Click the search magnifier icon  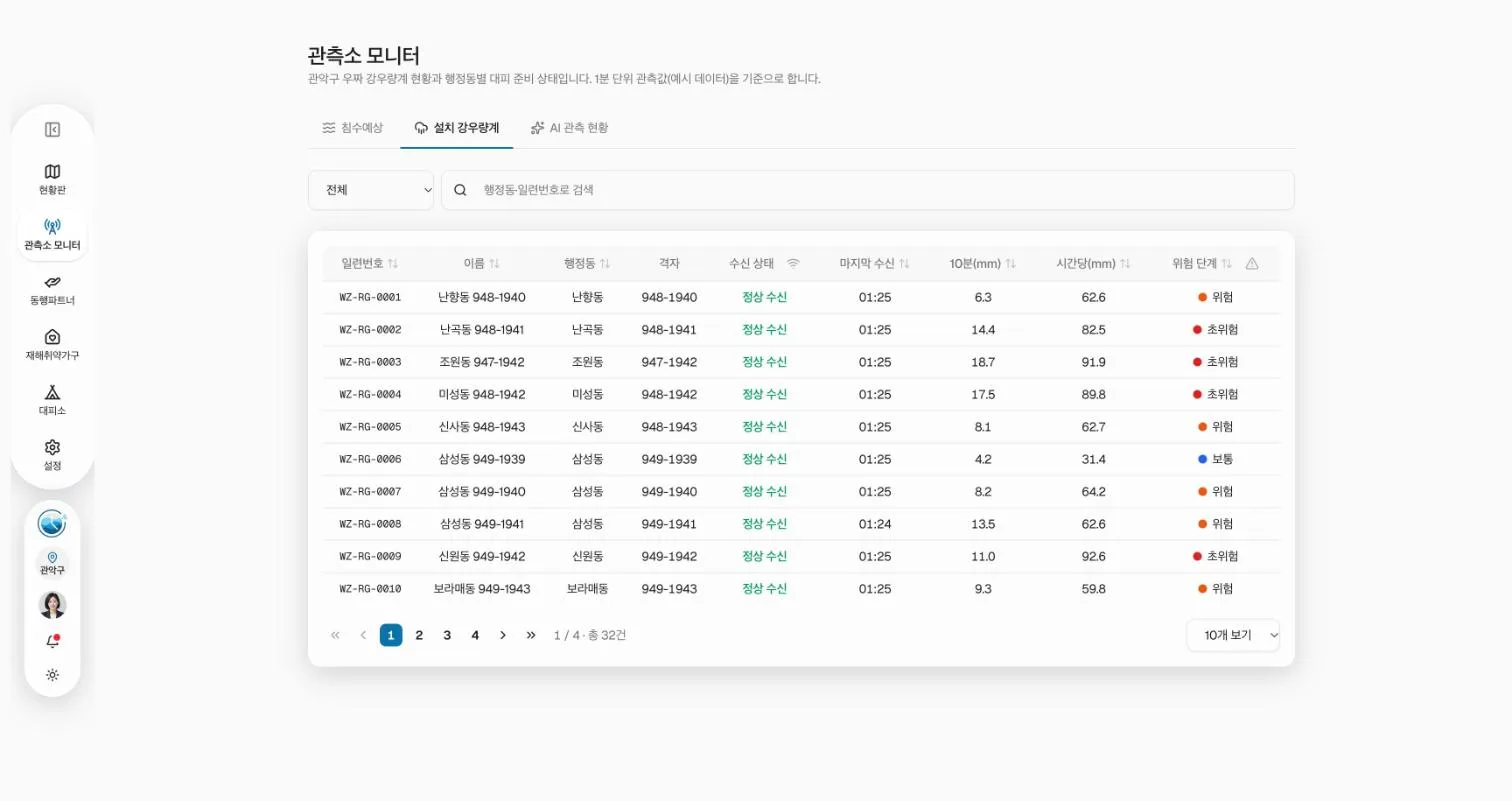tap(460, 190)
